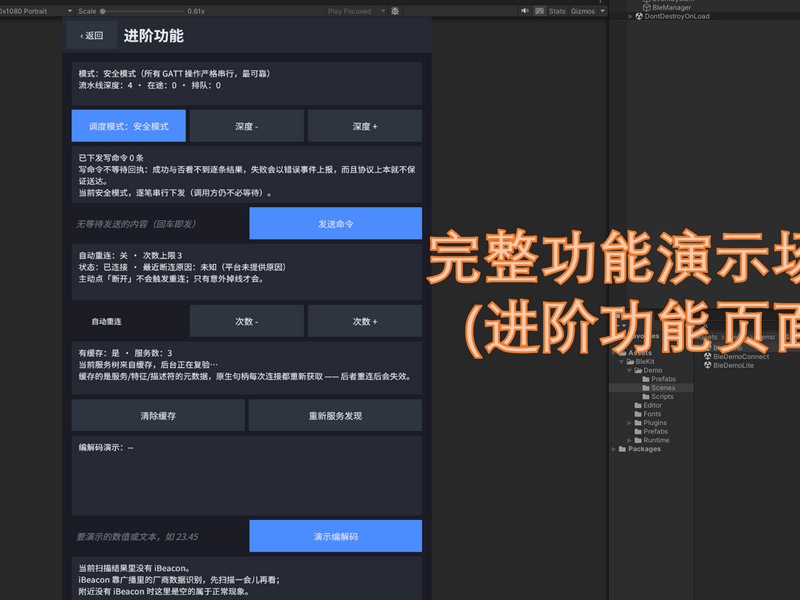Screen dimensions: 800x600
Task: Toggle the Gizmos button
Action: coord(583,11)
